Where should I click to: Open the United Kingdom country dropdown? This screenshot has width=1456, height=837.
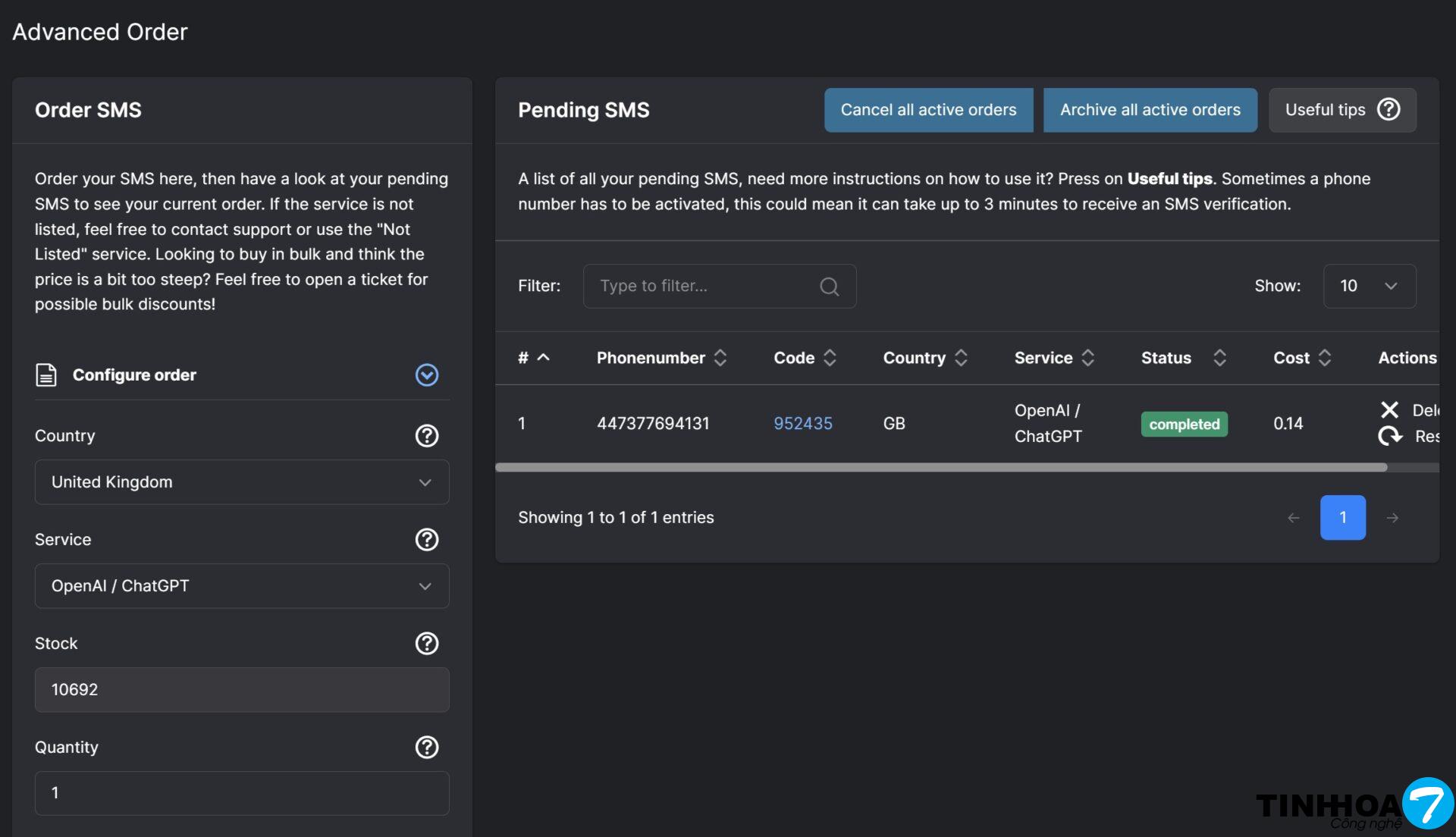[x=242, y=482]
